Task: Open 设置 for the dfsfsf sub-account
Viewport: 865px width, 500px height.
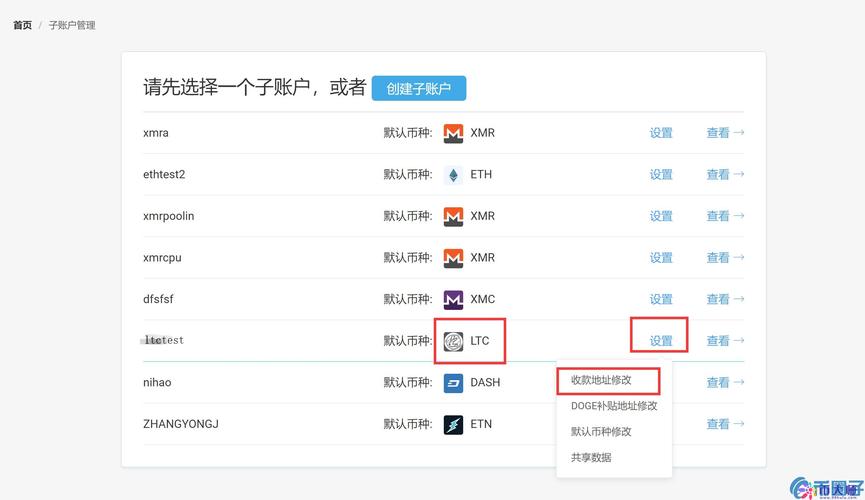Action: pyautogui.click(x=661, y=300)
